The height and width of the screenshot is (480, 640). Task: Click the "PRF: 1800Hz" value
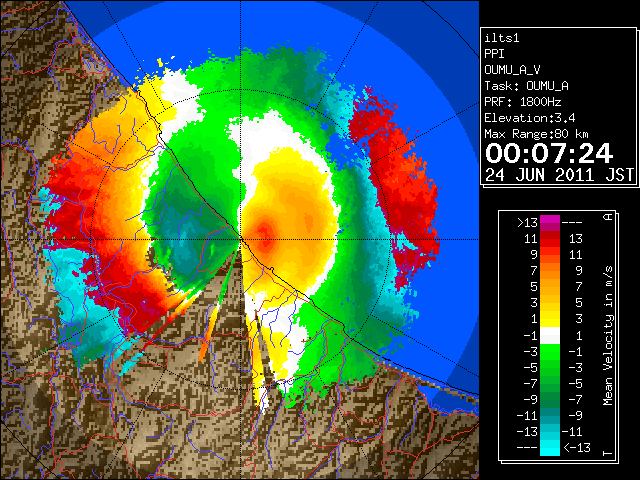[523, 102]
